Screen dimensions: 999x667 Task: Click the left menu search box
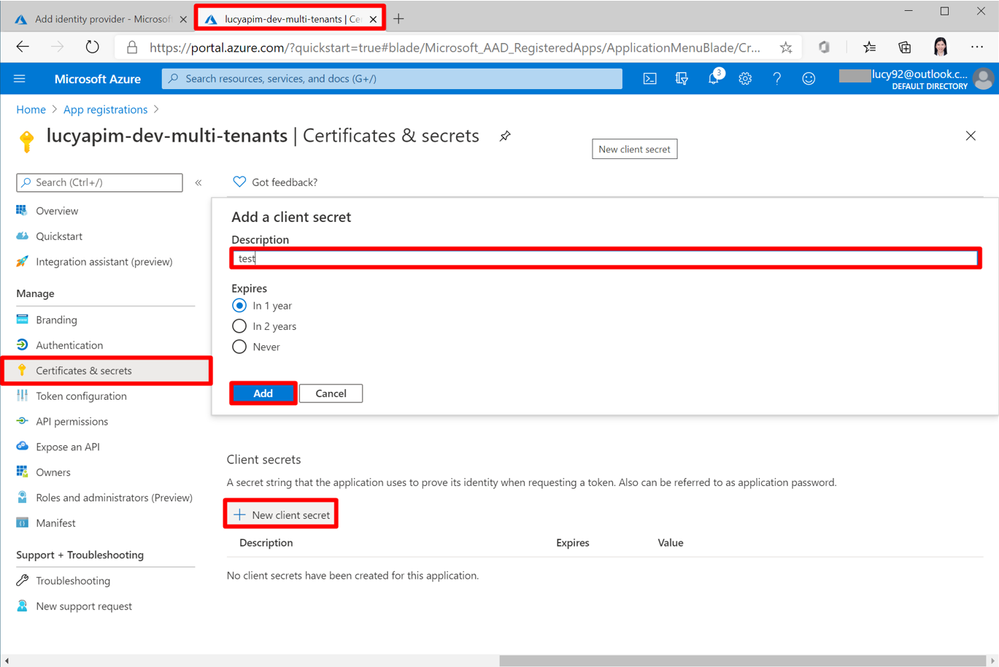pos(99,183)
